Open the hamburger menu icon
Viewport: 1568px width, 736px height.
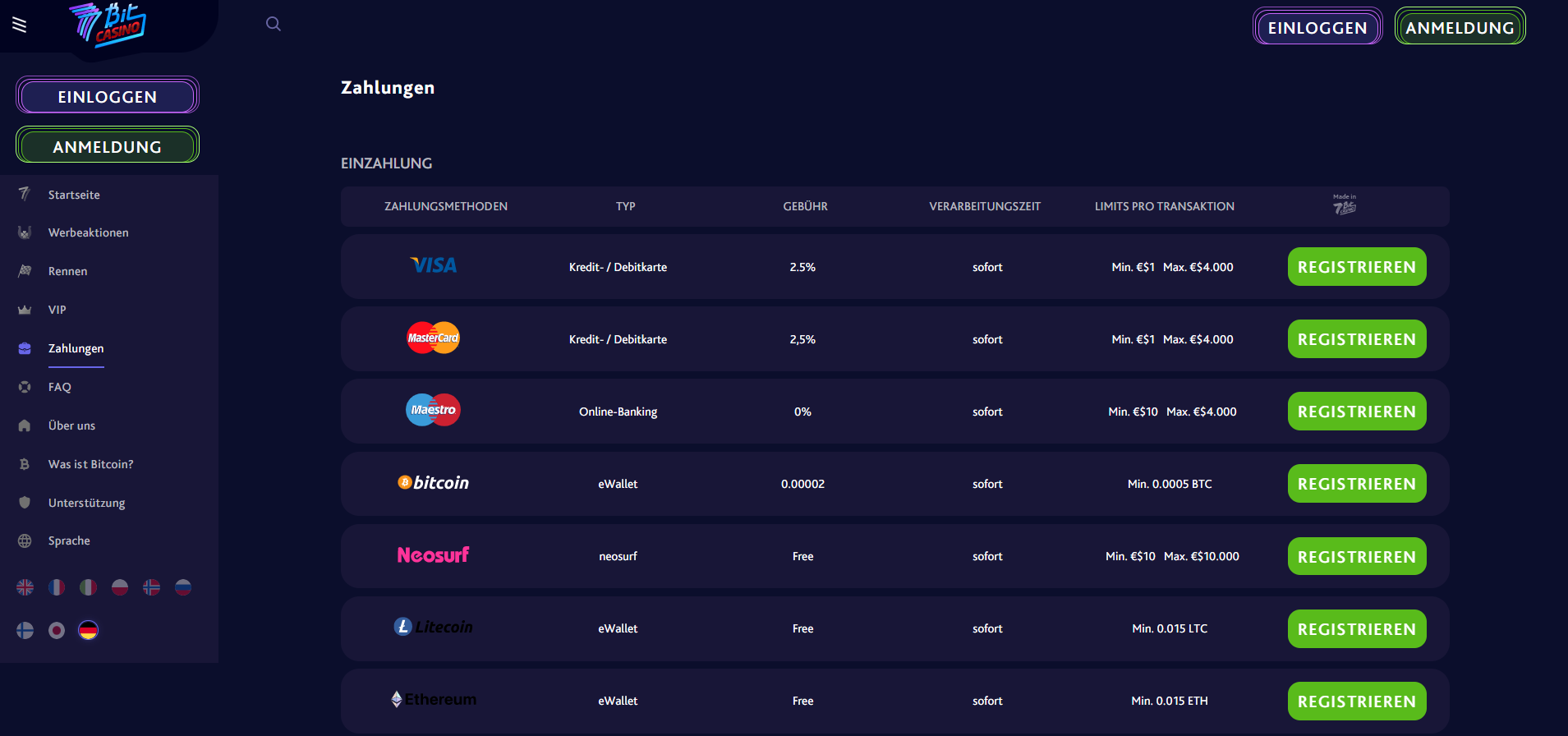(20, 25)
